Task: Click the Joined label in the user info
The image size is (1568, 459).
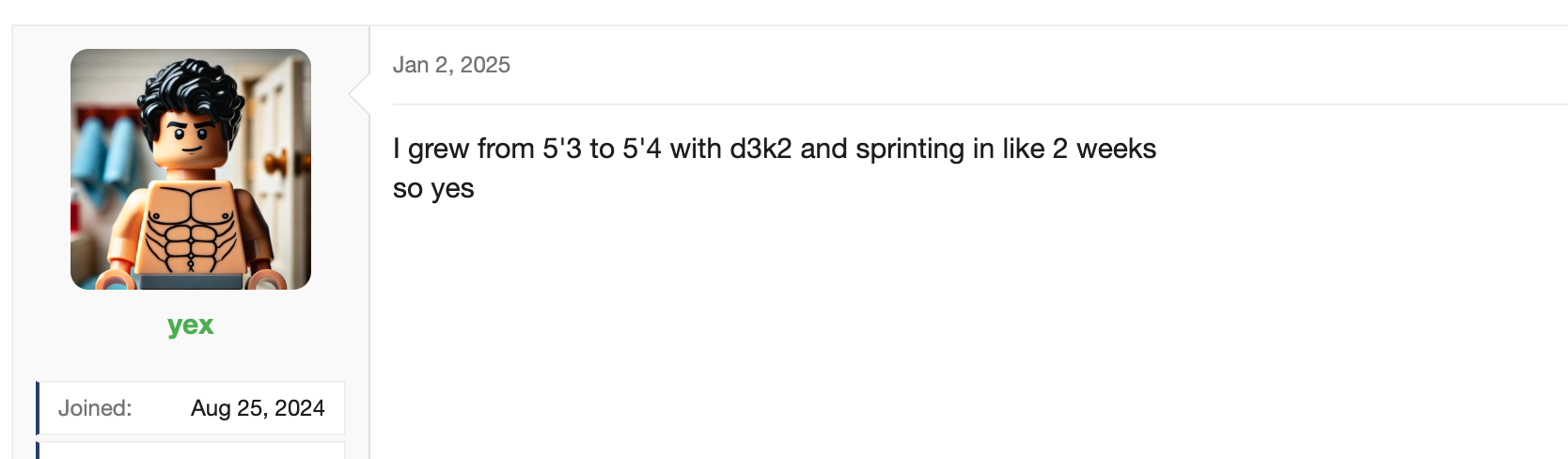Action: (x=95, y=408)
